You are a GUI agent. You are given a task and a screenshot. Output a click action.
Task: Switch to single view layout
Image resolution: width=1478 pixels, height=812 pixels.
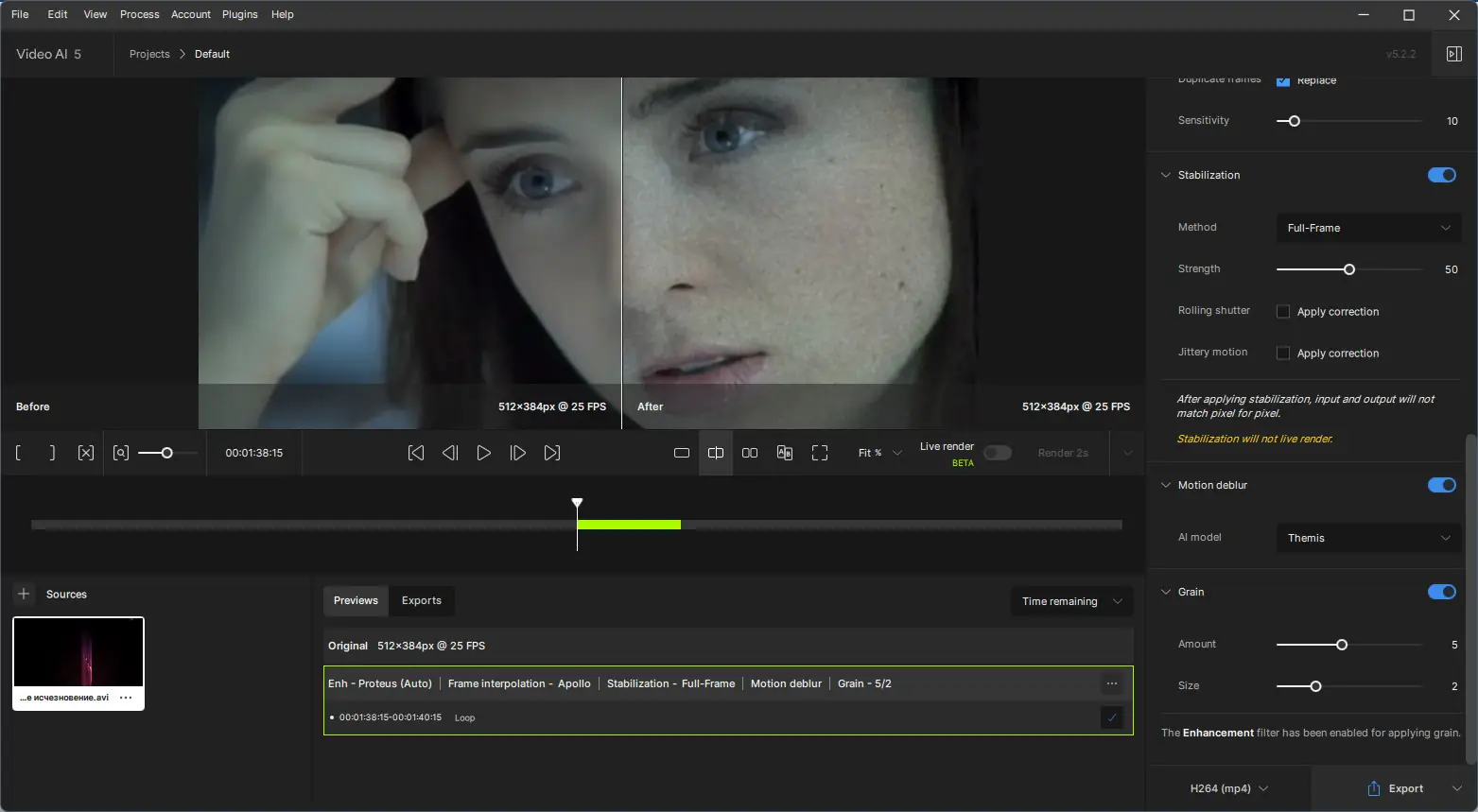[682, 453]
